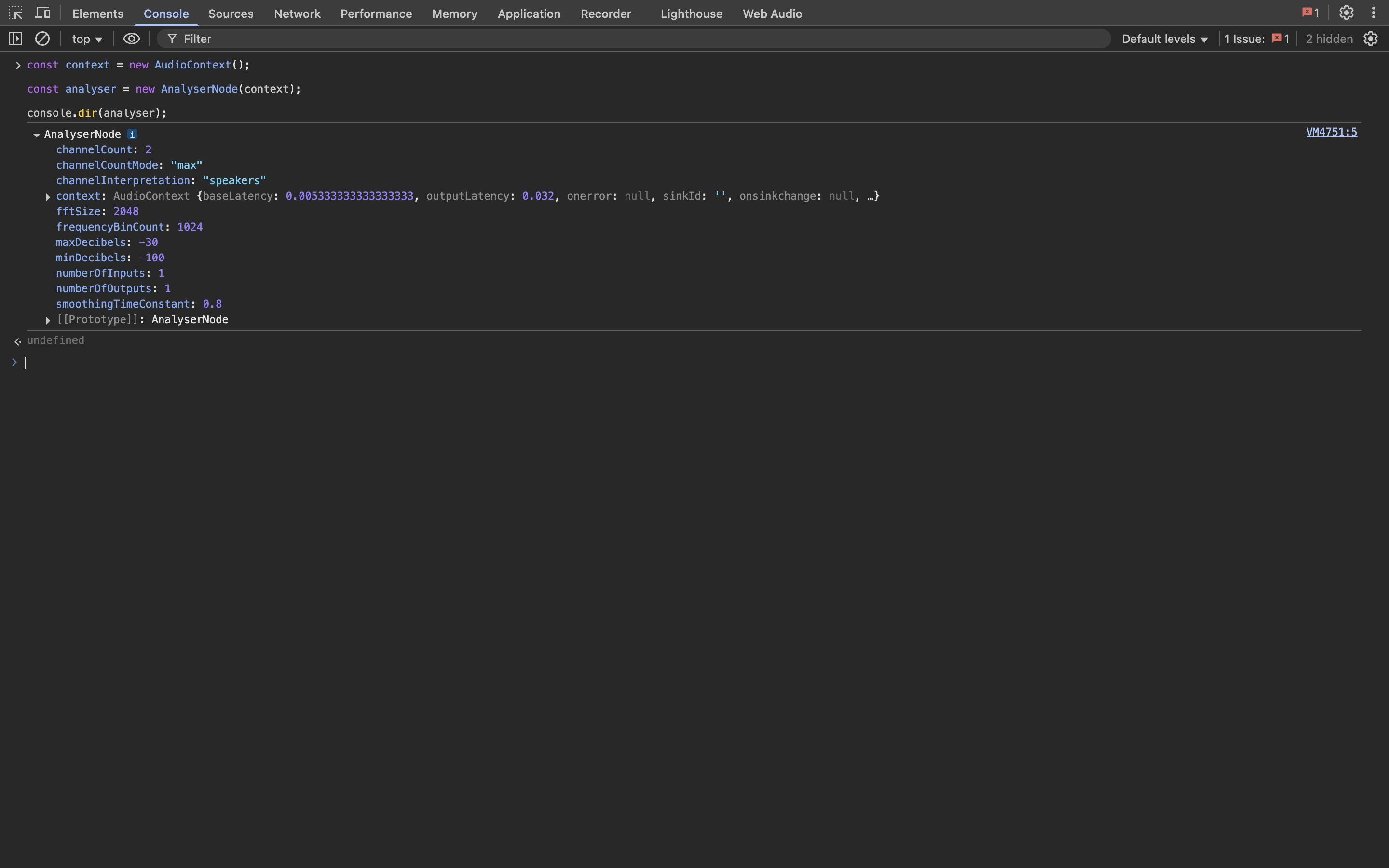Switch to the Network tab
Screen dimensions: 1389x868
(x=297, y=13)
